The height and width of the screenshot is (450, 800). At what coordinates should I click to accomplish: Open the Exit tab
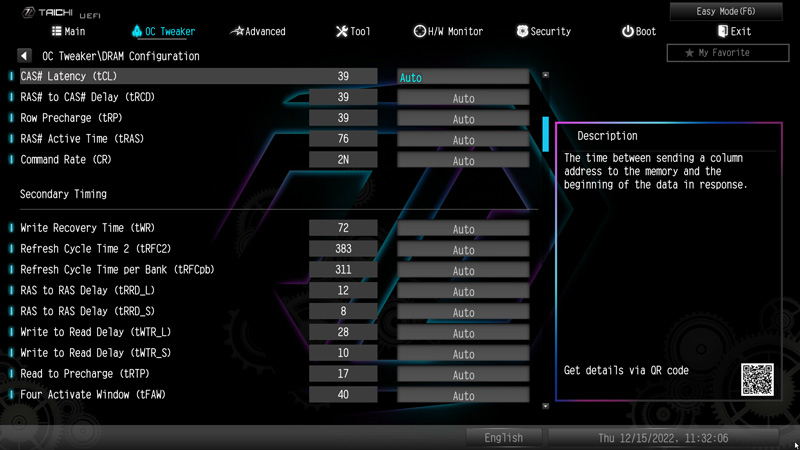coord(734,32)
